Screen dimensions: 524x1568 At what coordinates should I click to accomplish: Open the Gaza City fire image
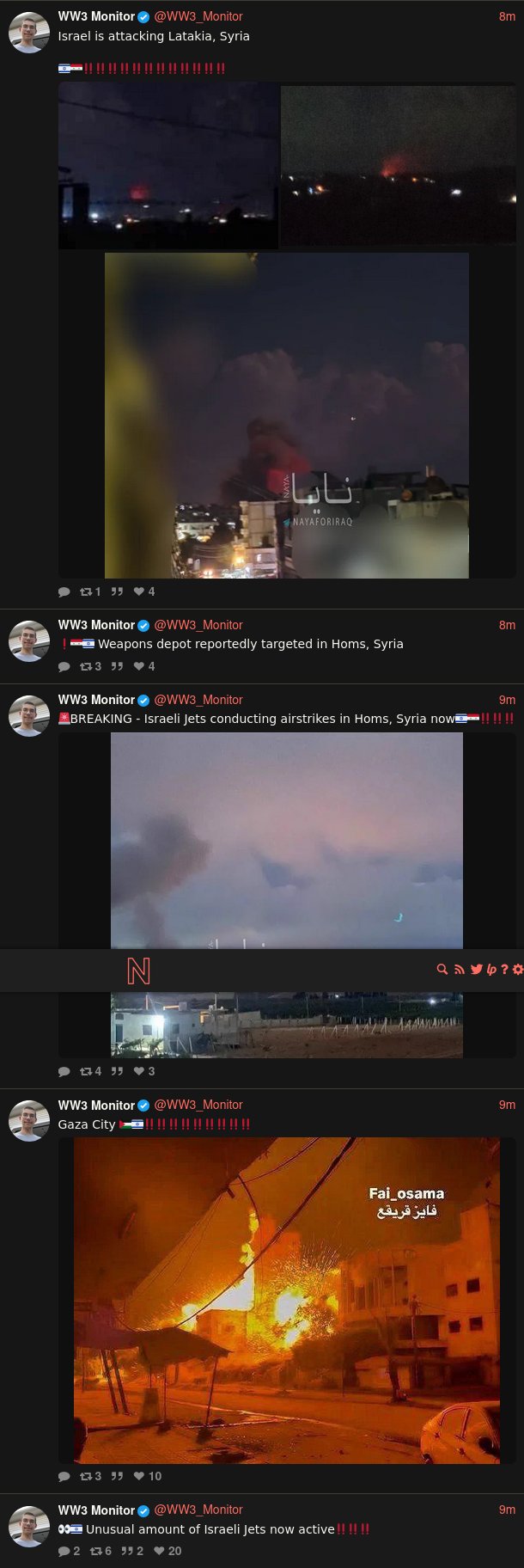tap(287, 1301)
